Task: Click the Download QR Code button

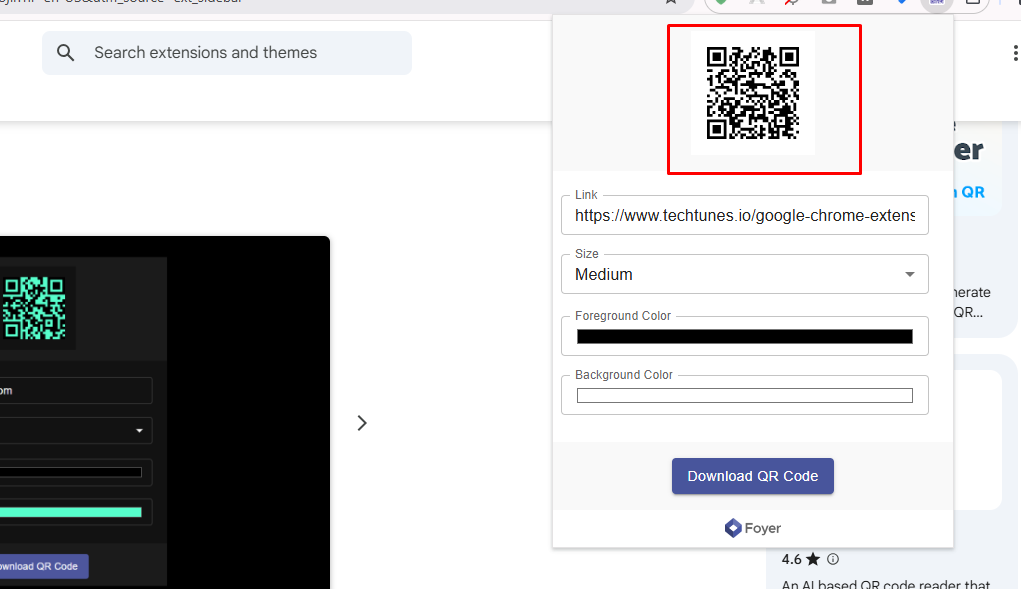Action: coord(752,476)
